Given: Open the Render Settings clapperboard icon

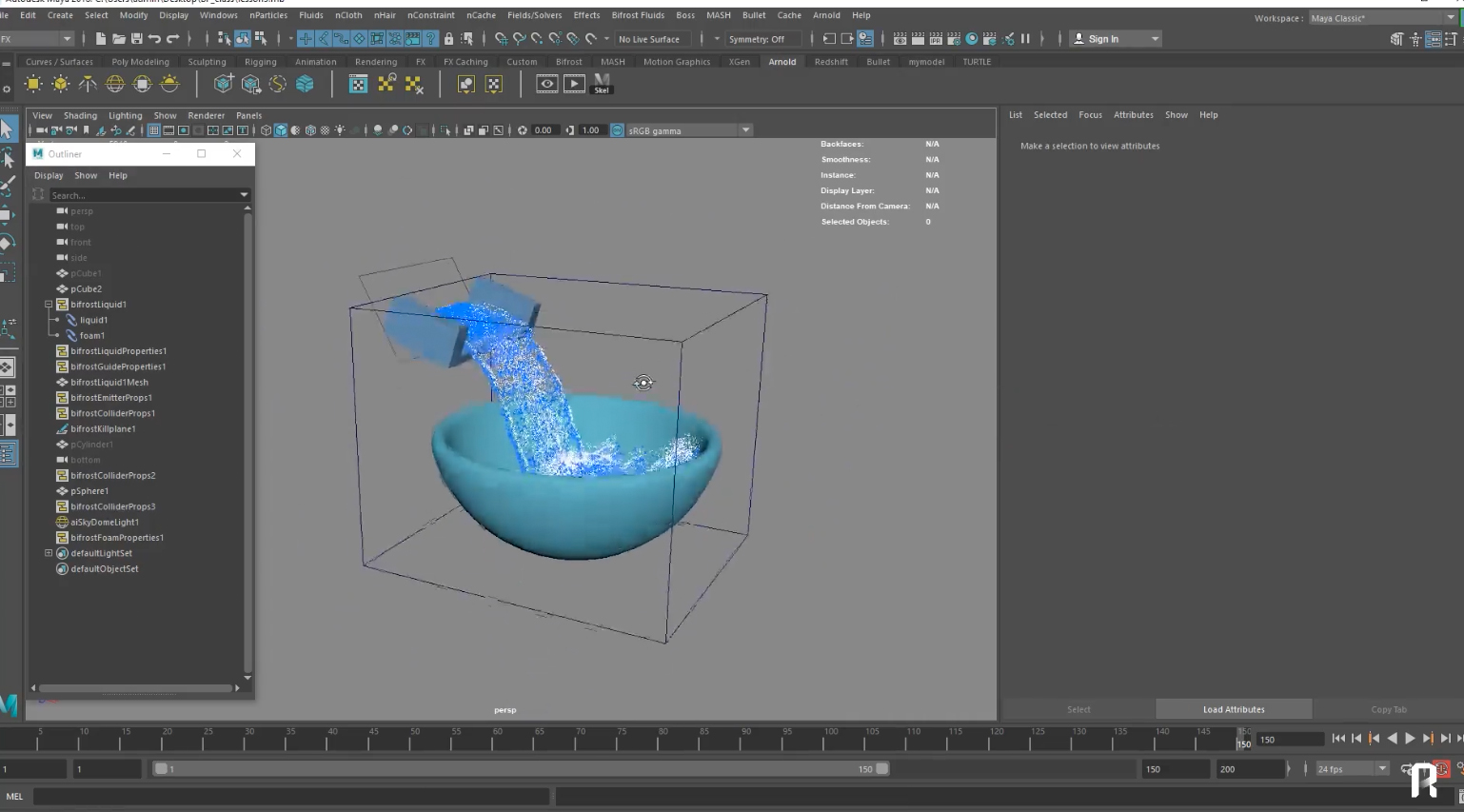Looking at the screenshot, I should [954, 39].
